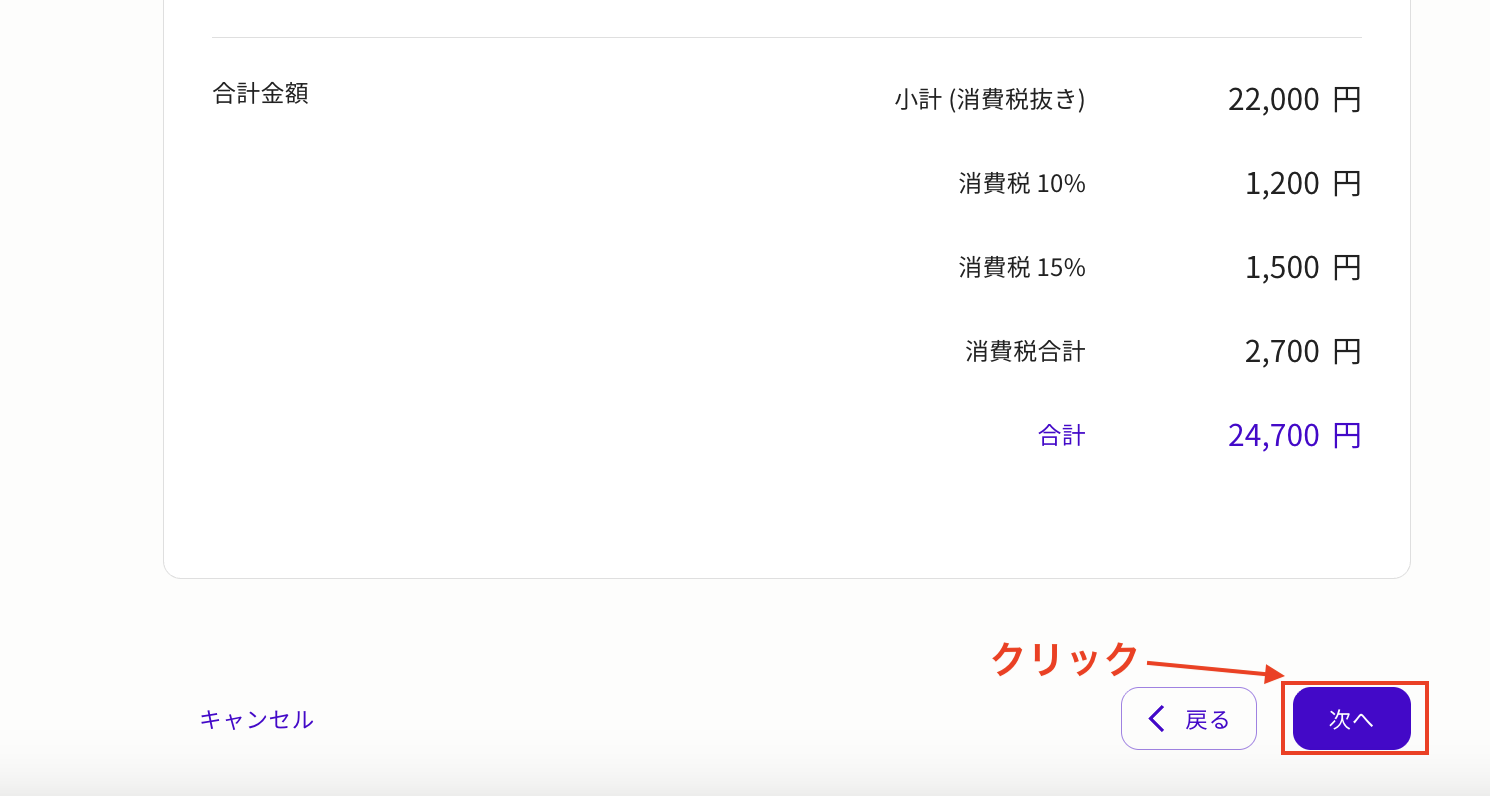Click the 1,200 円 tax amount
Screen dimensions: 1490x796
[x=1303, y=183]
